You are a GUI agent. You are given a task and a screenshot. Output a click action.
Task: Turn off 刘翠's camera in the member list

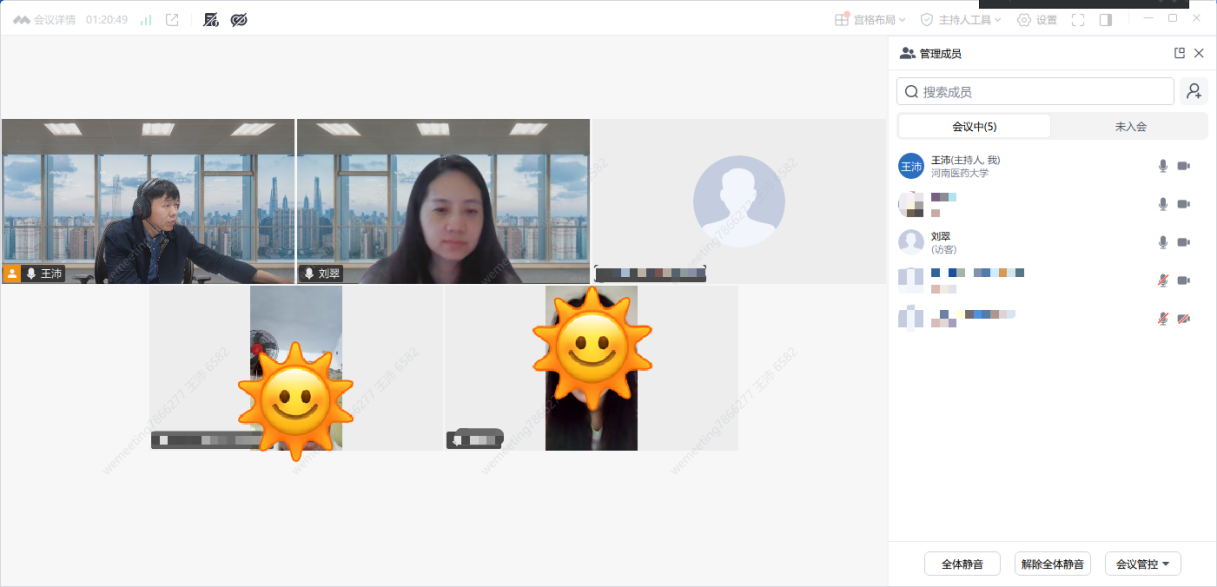click(1184, 242)
